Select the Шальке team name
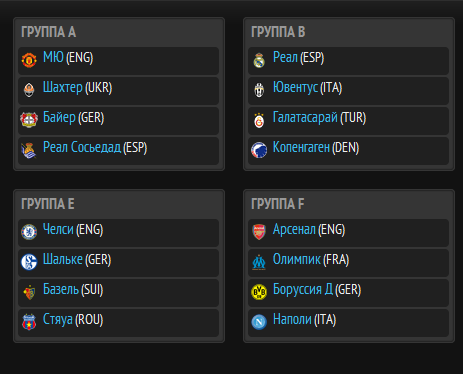This screenshot has height=374, width=463. tap(63, 259)
